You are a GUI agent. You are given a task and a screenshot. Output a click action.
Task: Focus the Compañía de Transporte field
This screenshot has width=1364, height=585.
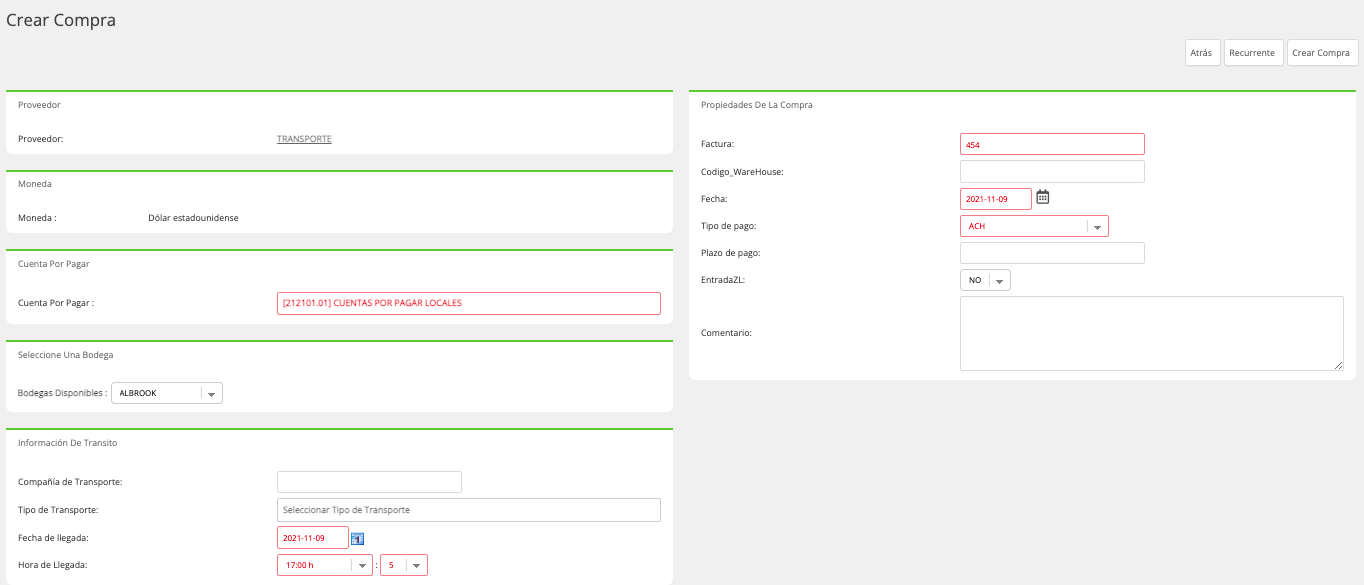click(x=369, y=482)
